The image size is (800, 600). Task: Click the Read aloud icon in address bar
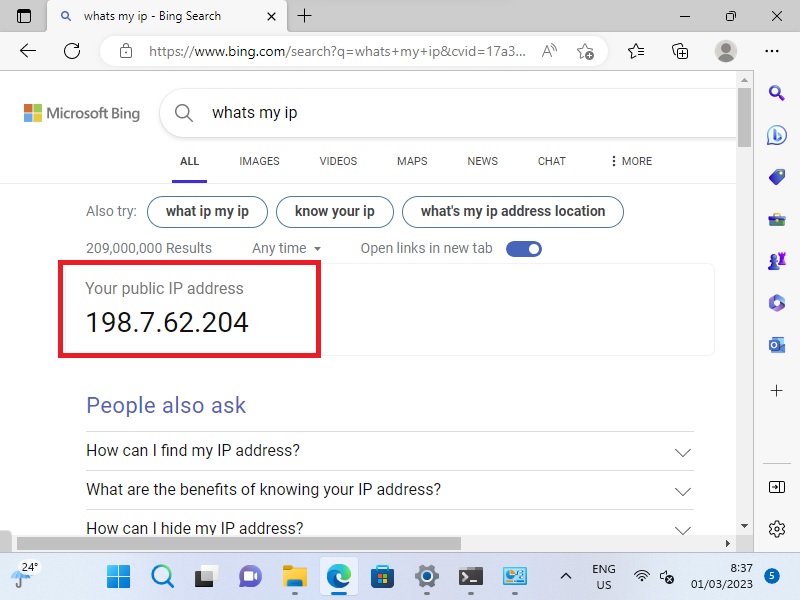pyautogui.click(x=549, y=51)
